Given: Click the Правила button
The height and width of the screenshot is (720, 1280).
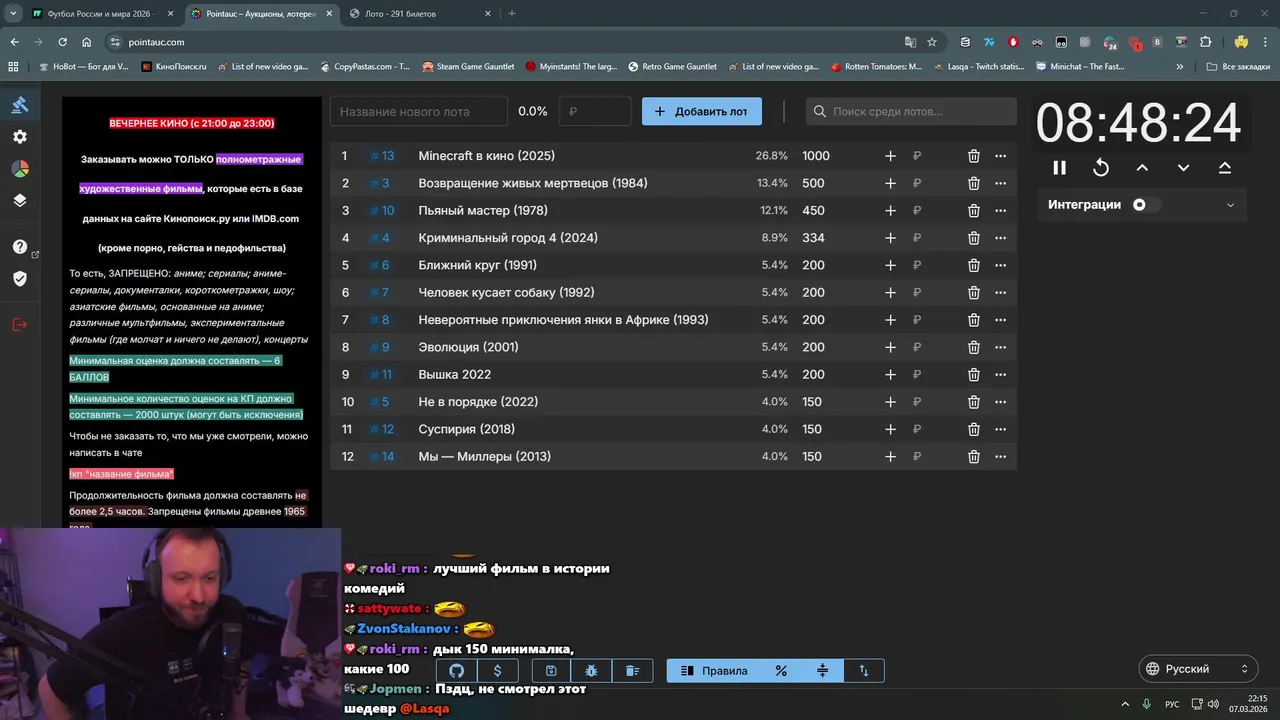Looking at the screenshot, I should 714,671.
